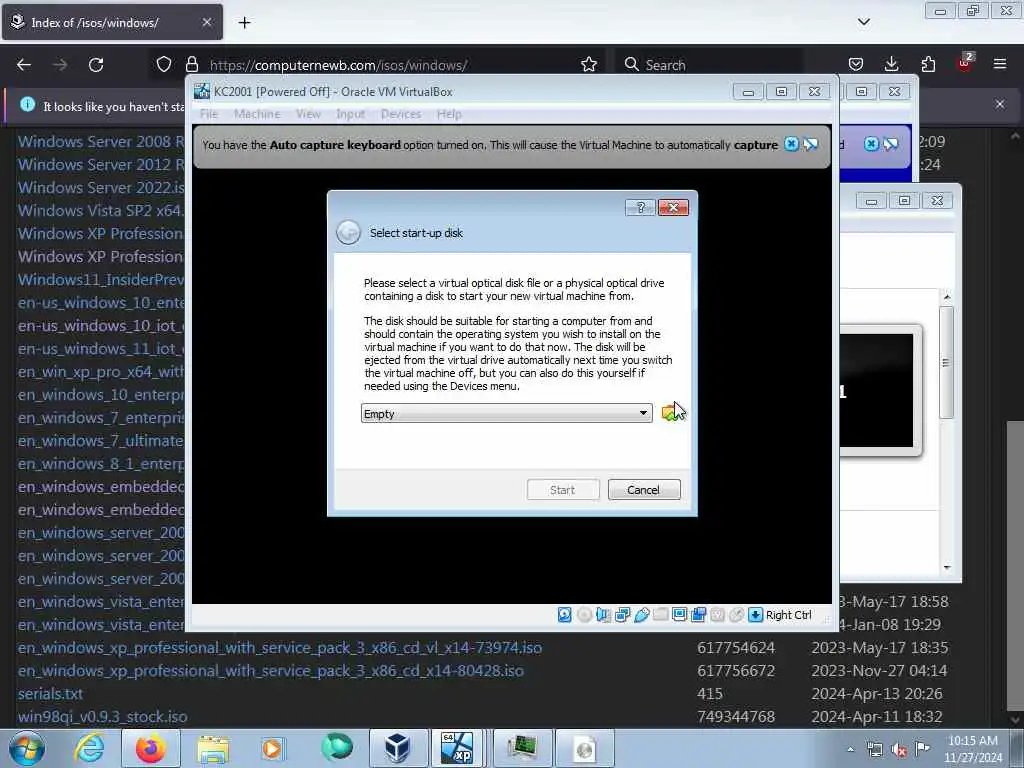Open Windows Explorer folder from the taskbar
The image size is (1024, 768).
(213, 748)
